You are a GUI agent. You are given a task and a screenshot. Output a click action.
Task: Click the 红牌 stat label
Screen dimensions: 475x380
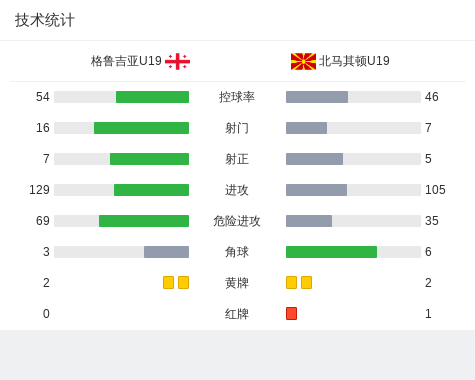pyautogui.click(x=237, y=314)
